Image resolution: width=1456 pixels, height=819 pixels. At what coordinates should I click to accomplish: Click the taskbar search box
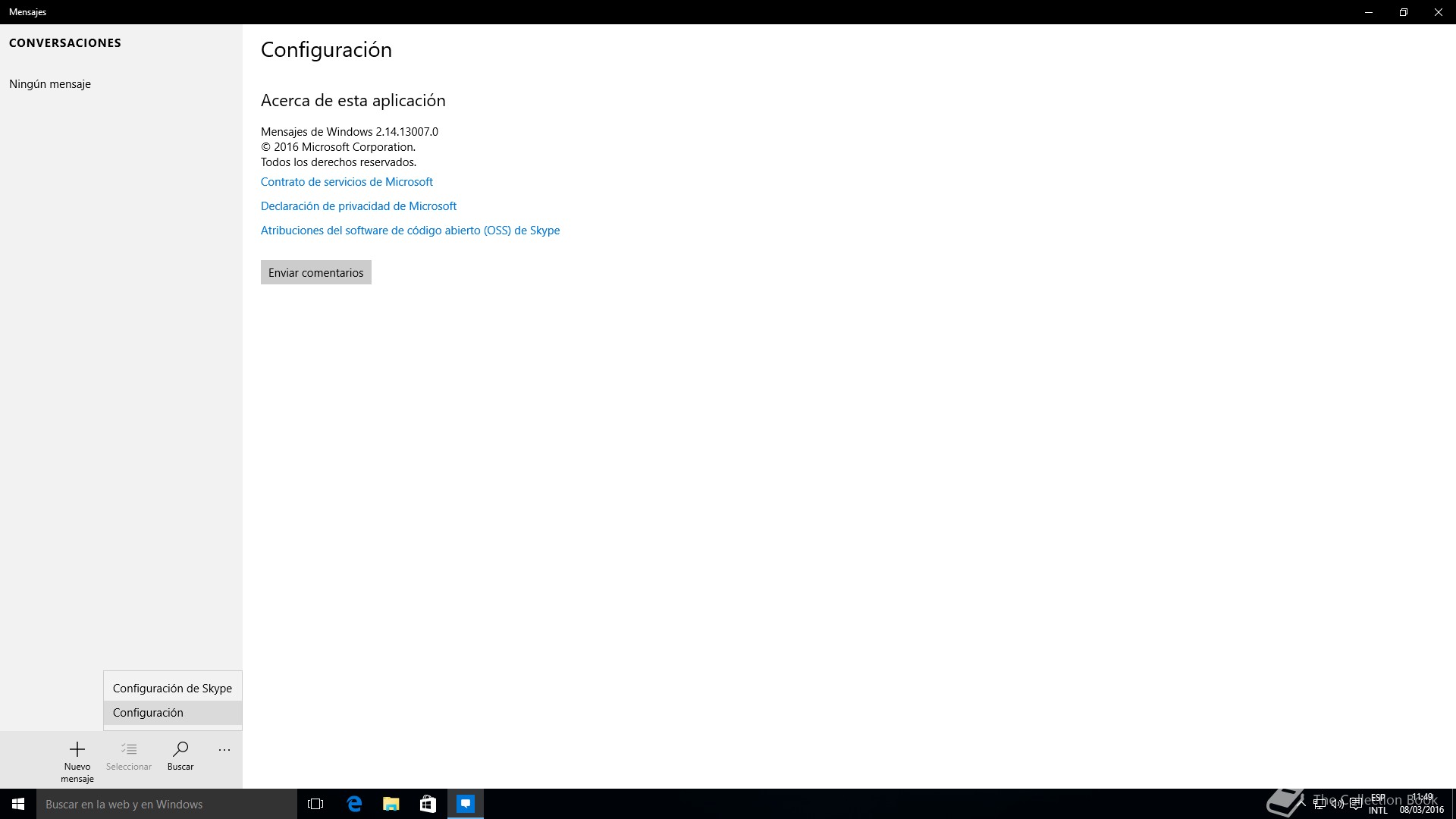(167, 804)
